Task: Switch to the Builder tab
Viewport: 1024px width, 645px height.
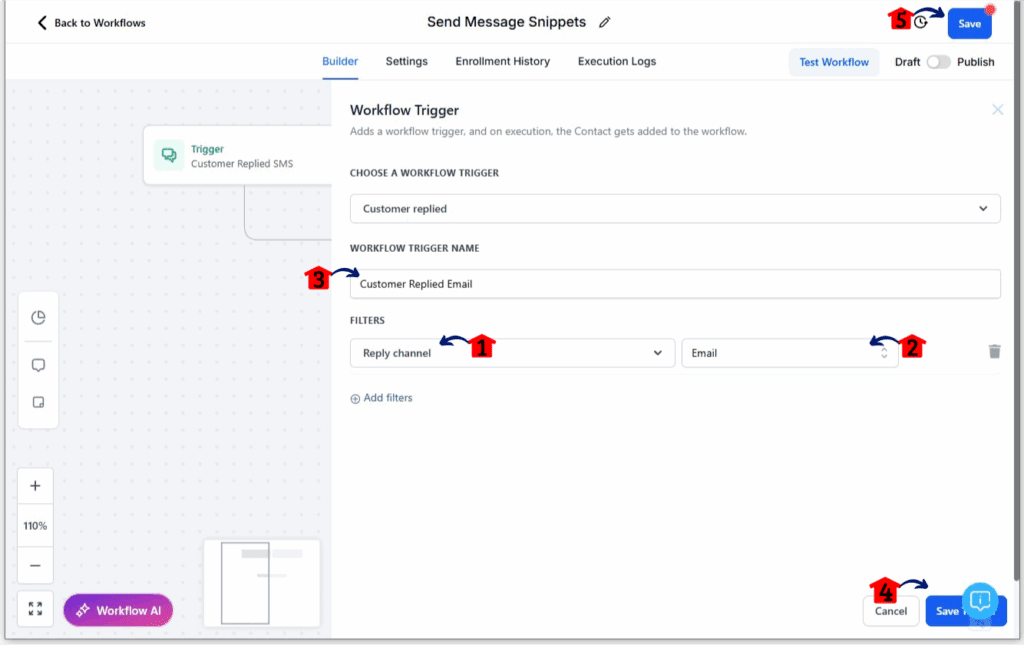Action: click(340, 61)
